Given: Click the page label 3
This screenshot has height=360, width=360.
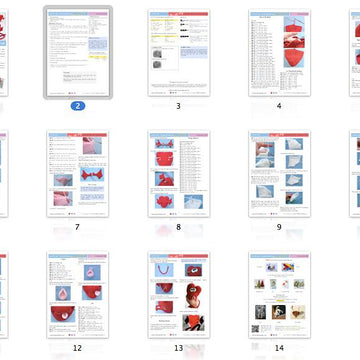Looking at the screenshot, I should (x=179, y=106).
